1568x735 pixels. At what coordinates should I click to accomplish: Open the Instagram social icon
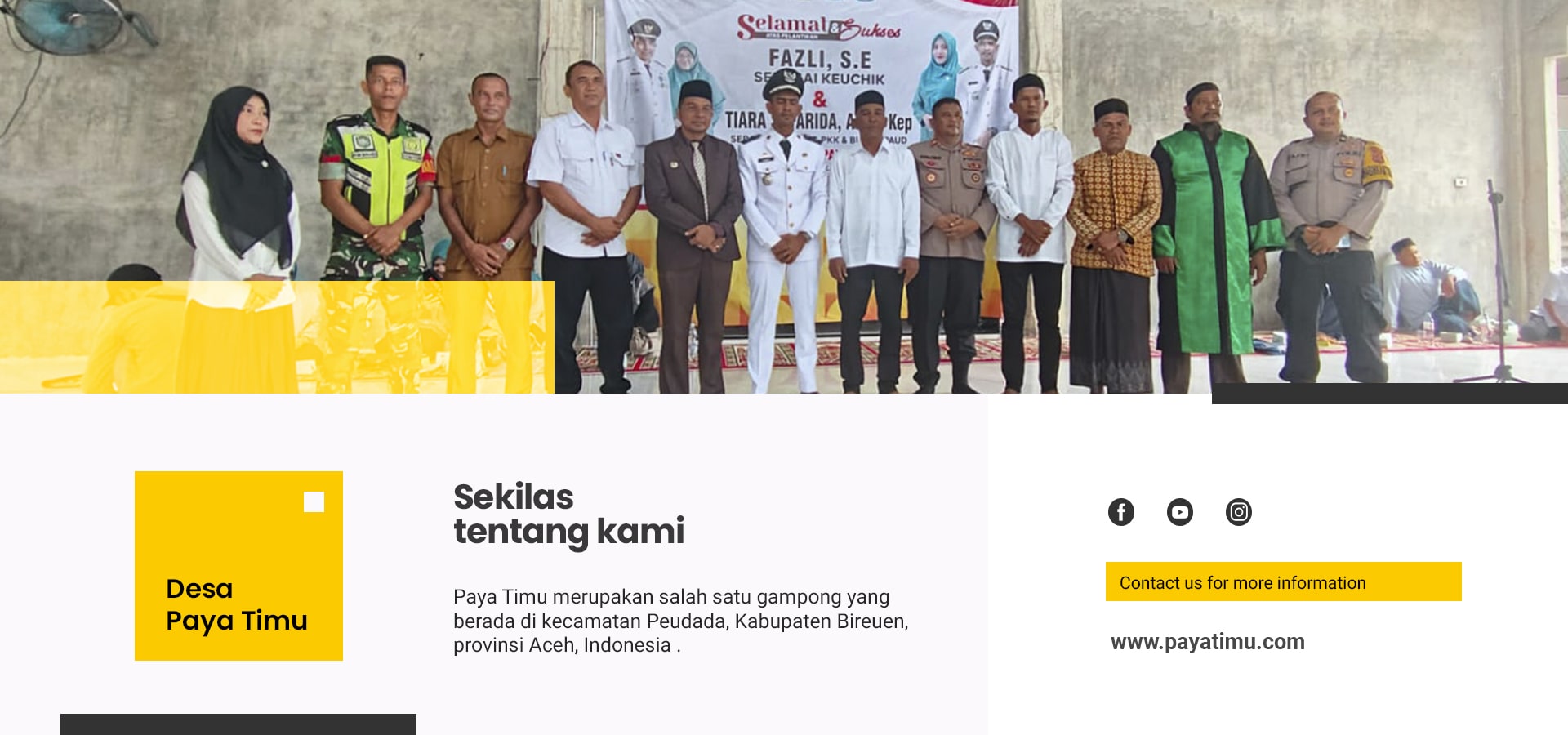pos(1238,512)
